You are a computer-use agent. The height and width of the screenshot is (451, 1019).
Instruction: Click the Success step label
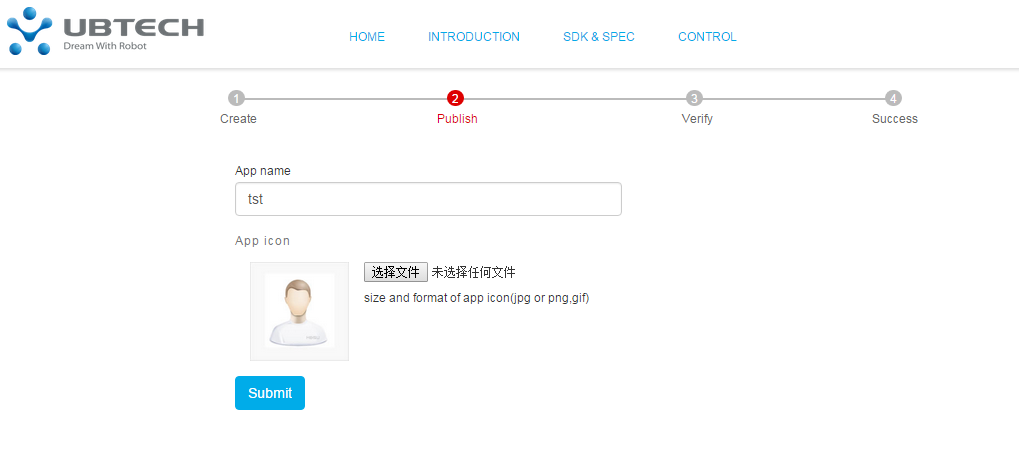point(895,119)
